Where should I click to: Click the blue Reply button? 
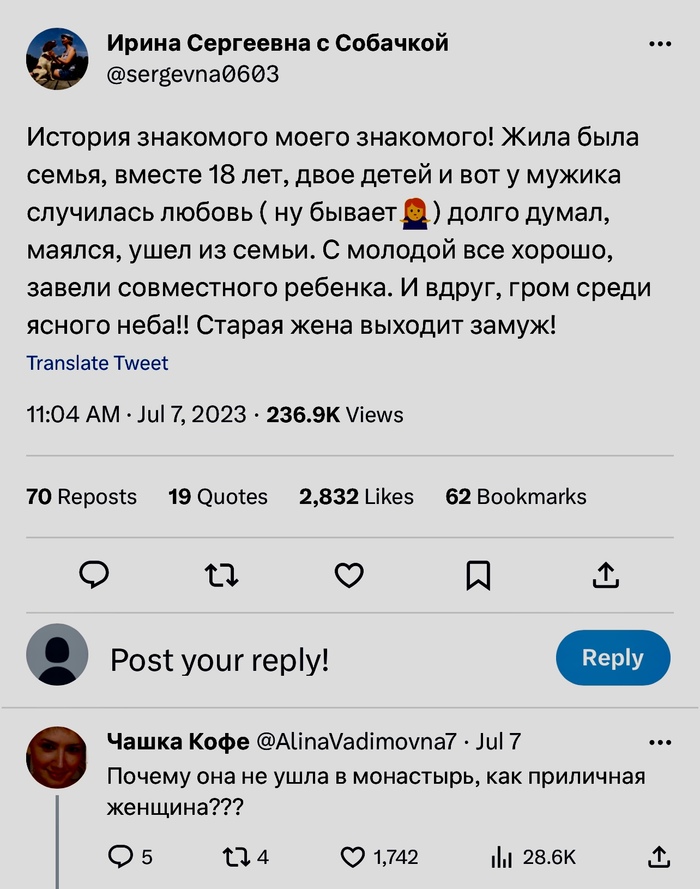[x=612, y=658]
